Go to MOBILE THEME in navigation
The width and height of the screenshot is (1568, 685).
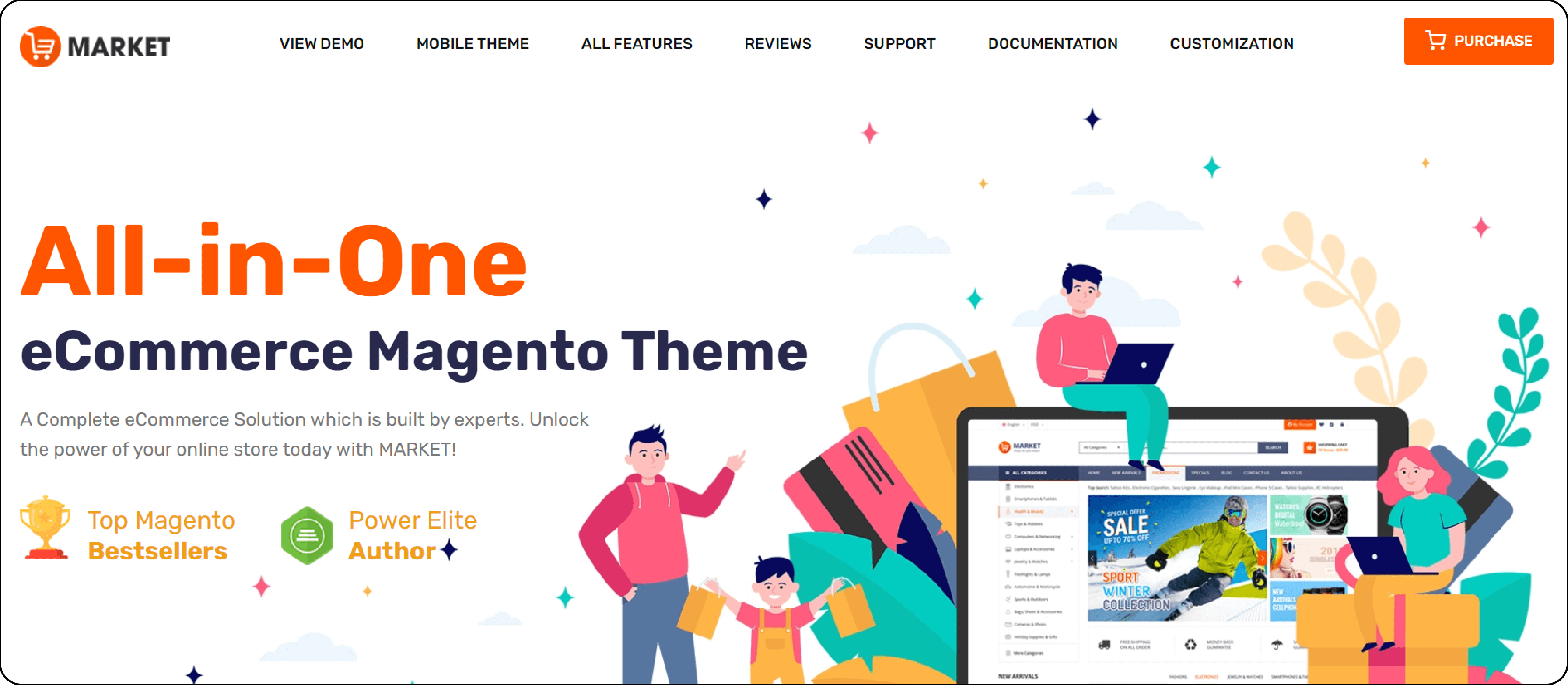[472, 44]
